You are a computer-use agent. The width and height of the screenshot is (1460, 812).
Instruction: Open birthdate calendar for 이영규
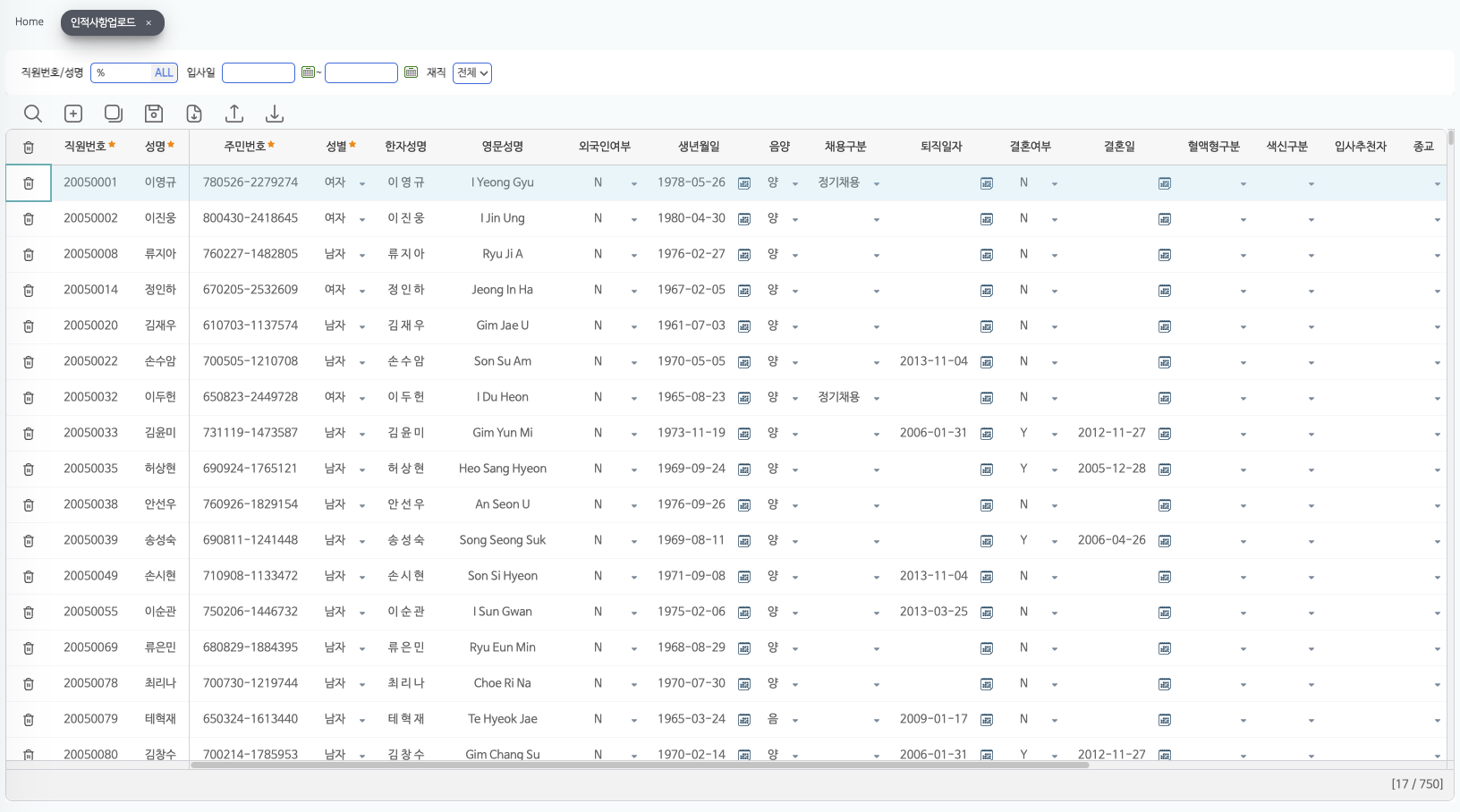[x=744, y=183]
